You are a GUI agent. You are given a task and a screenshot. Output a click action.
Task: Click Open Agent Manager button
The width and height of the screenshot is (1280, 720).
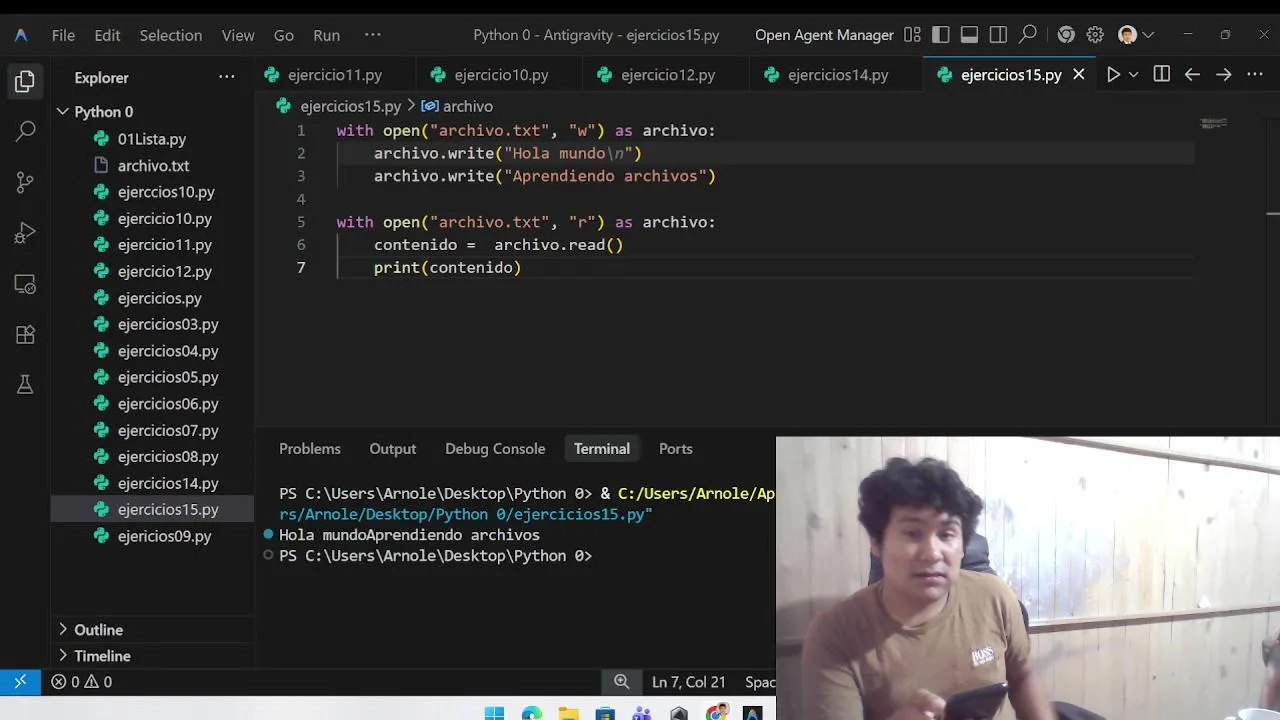pyautogui.click(x=824, y=35)
